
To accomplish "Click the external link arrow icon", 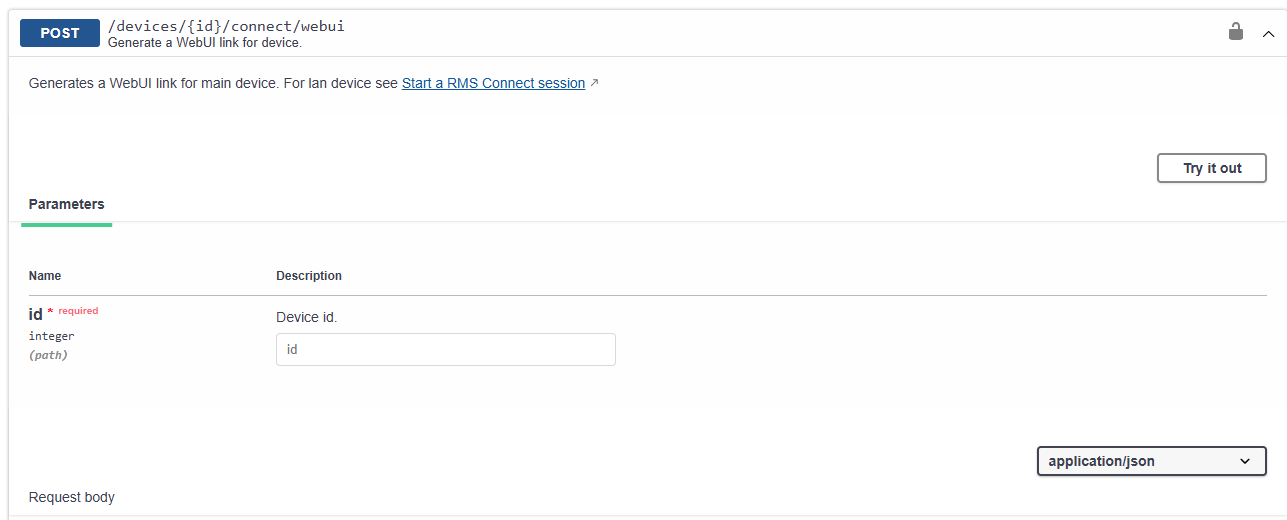I will 594,83.
